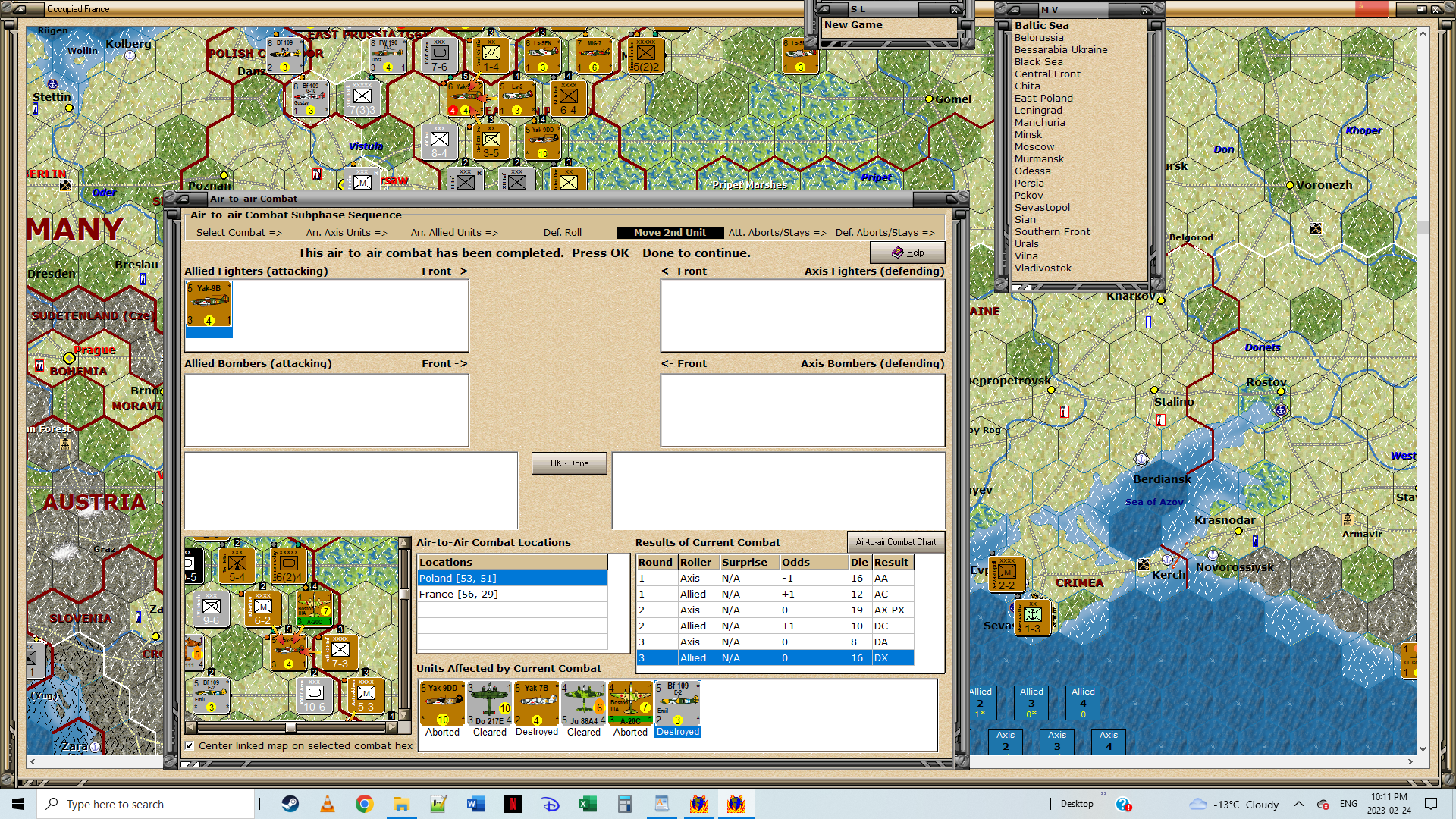The height and width of the screenshot is (819, 1456).
Task: Click the Yak-9DD aborted unit counter
Action: point(443,704)
